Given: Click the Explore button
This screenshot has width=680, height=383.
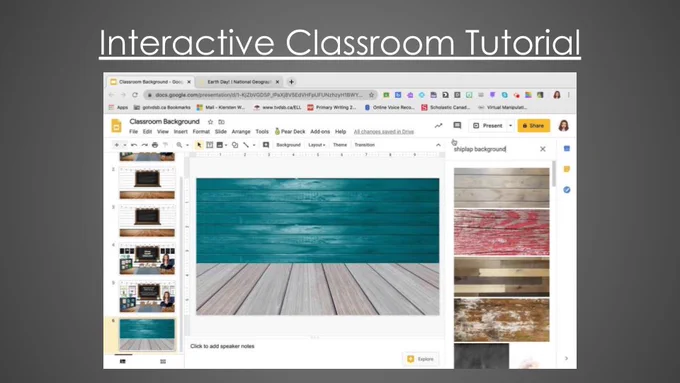Looking at the screenshot, I should coord(421,359).
